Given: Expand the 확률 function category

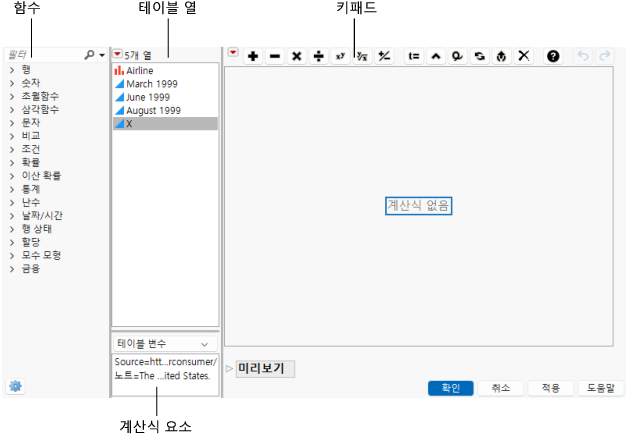Looking at the screenshot, I should click(12, 162).
